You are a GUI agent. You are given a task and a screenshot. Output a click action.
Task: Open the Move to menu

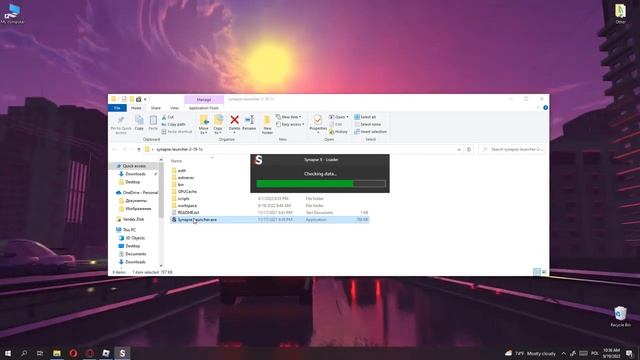pyautogui.click(x=204, y=124)
